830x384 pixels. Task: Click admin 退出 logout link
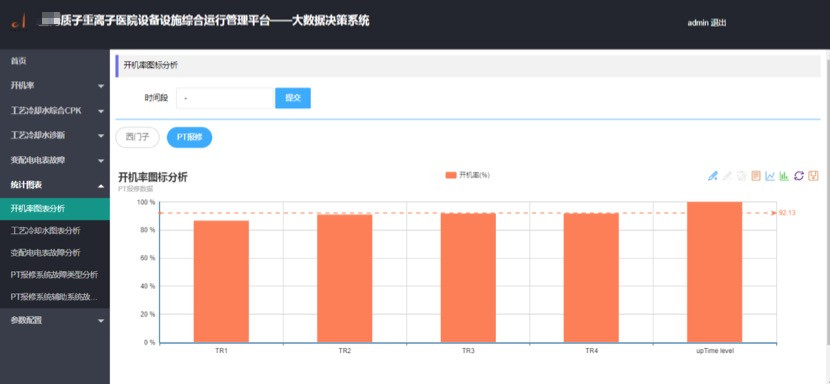(x=707, y=23)
